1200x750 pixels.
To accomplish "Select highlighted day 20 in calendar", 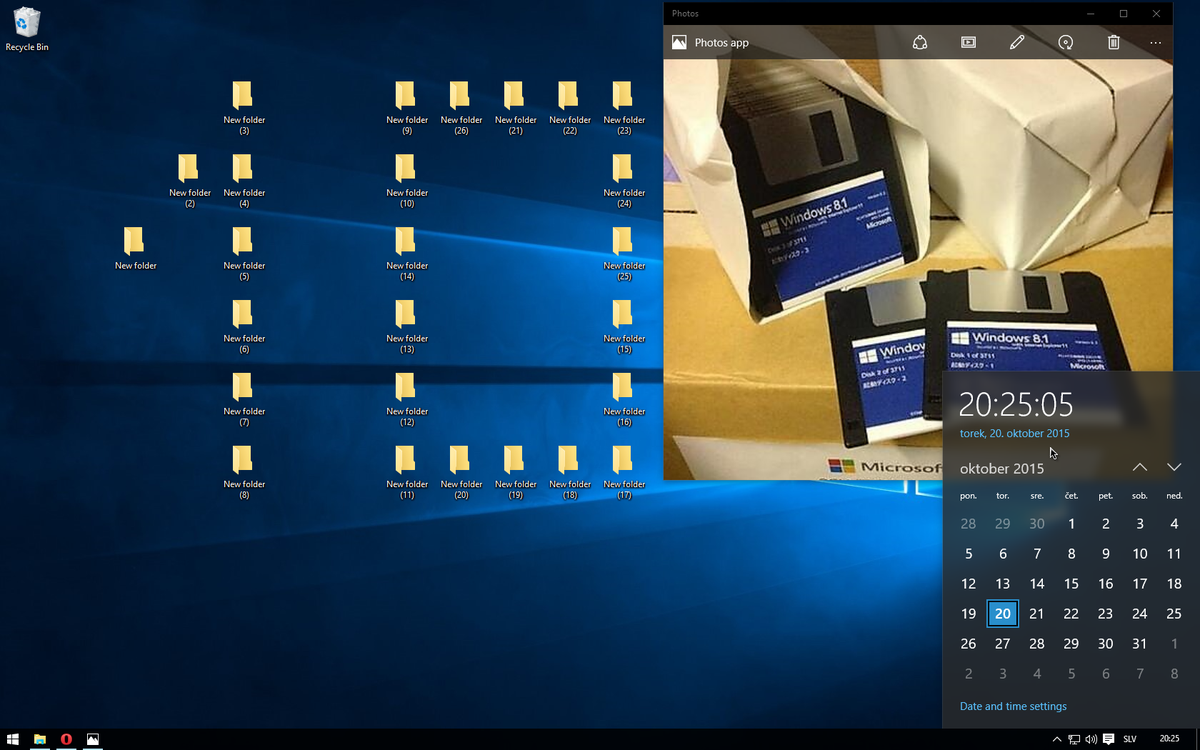I will click(1003, 613).
